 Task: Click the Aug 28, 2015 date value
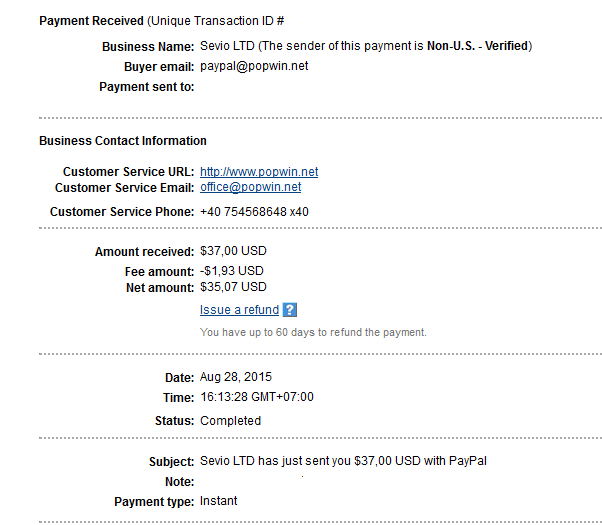tap(236, 377)
